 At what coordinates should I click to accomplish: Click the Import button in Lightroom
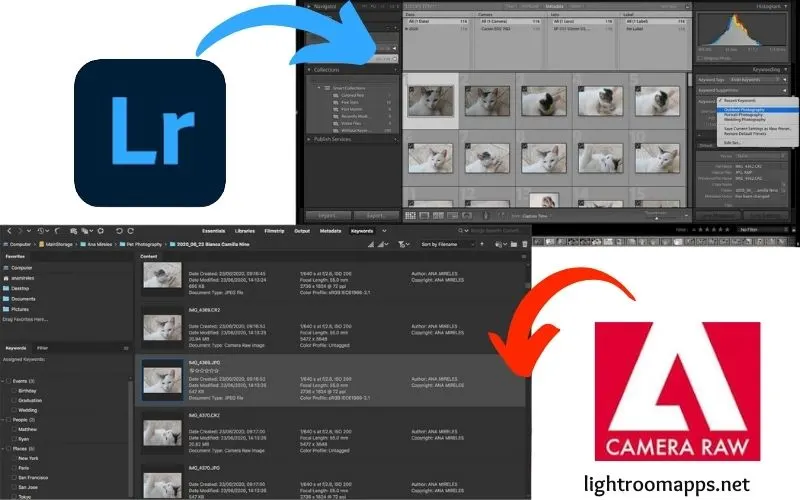click(325, 214)
